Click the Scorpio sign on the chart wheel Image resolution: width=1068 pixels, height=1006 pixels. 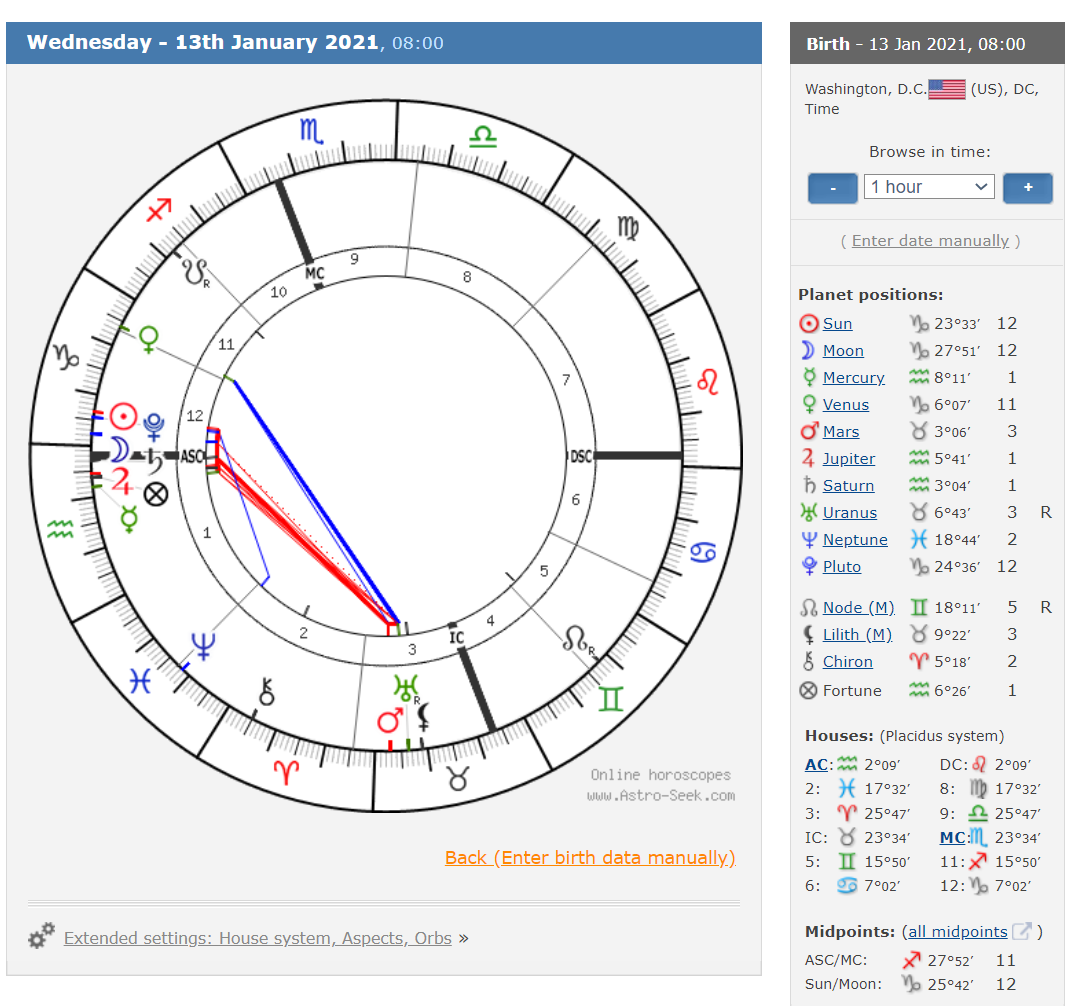(x=311, y=130)
